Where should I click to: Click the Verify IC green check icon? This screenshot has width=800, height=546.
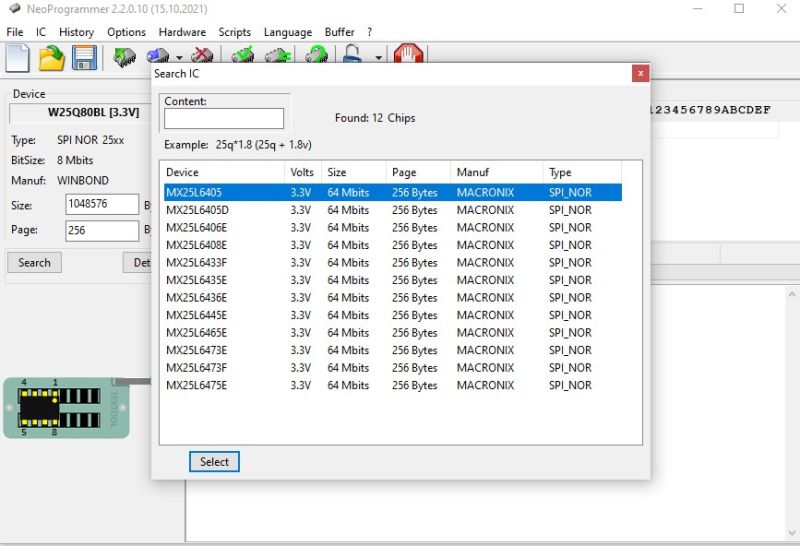point(242,55)
